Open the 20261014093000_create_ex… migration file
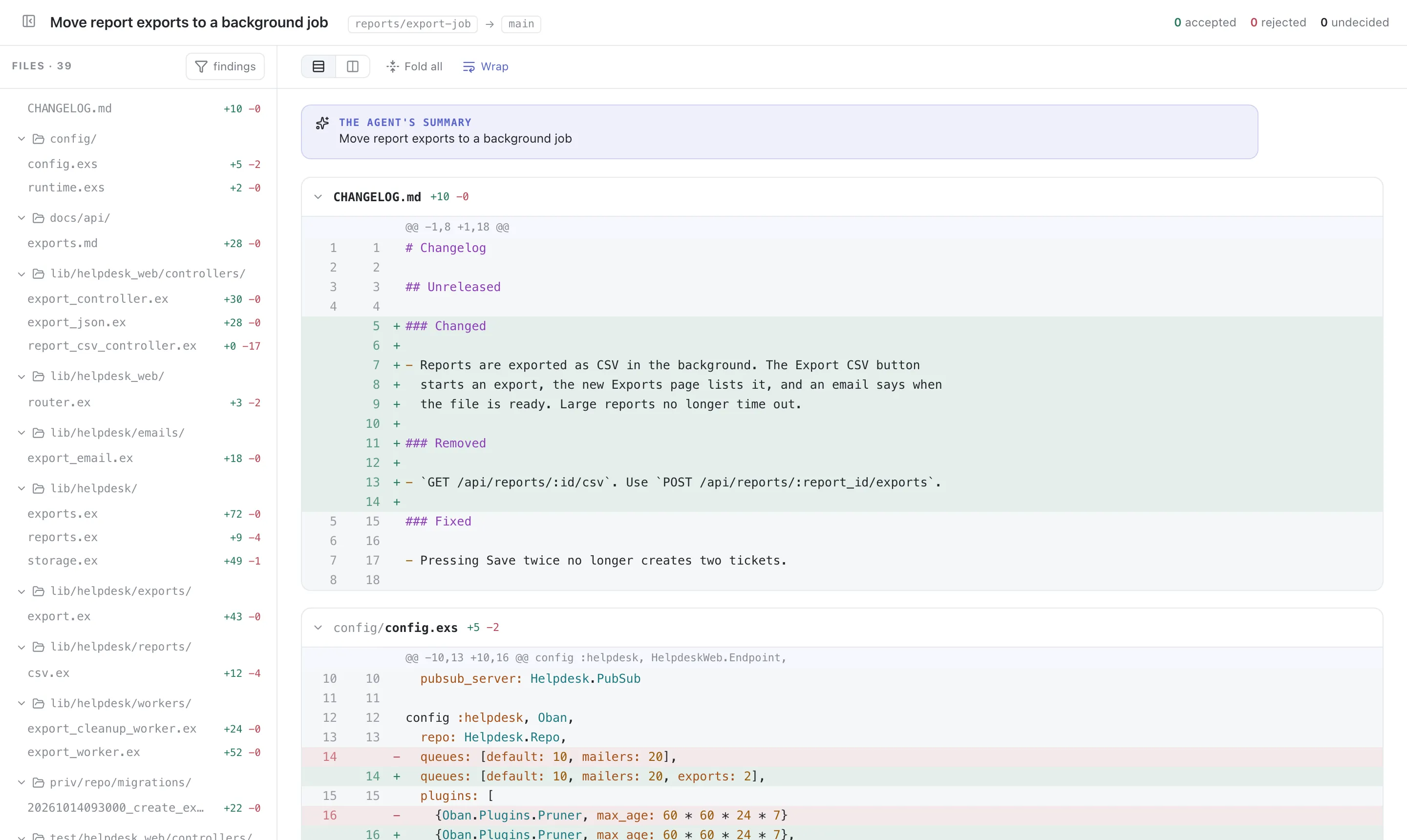This screenshot has height=840, width=1407. coord(138,808)
